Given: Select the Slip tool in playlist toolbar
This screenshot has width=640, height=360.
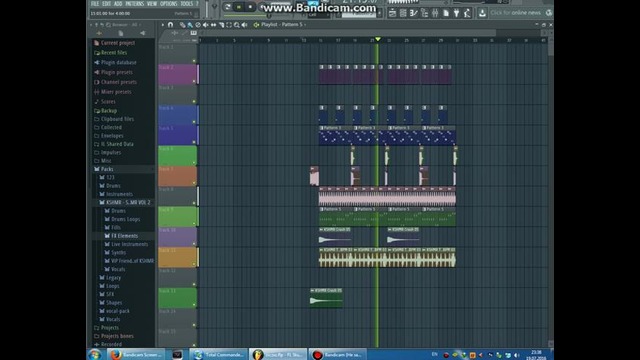Looking at the screenshot, I should [x=213, y=25].
